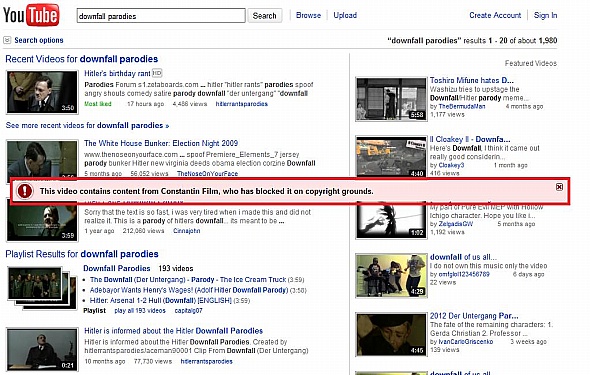Image resolution: width=590 pixels, height=375 pixels.
Task: Click the YouTube logo
Action: tap(31, 15)
